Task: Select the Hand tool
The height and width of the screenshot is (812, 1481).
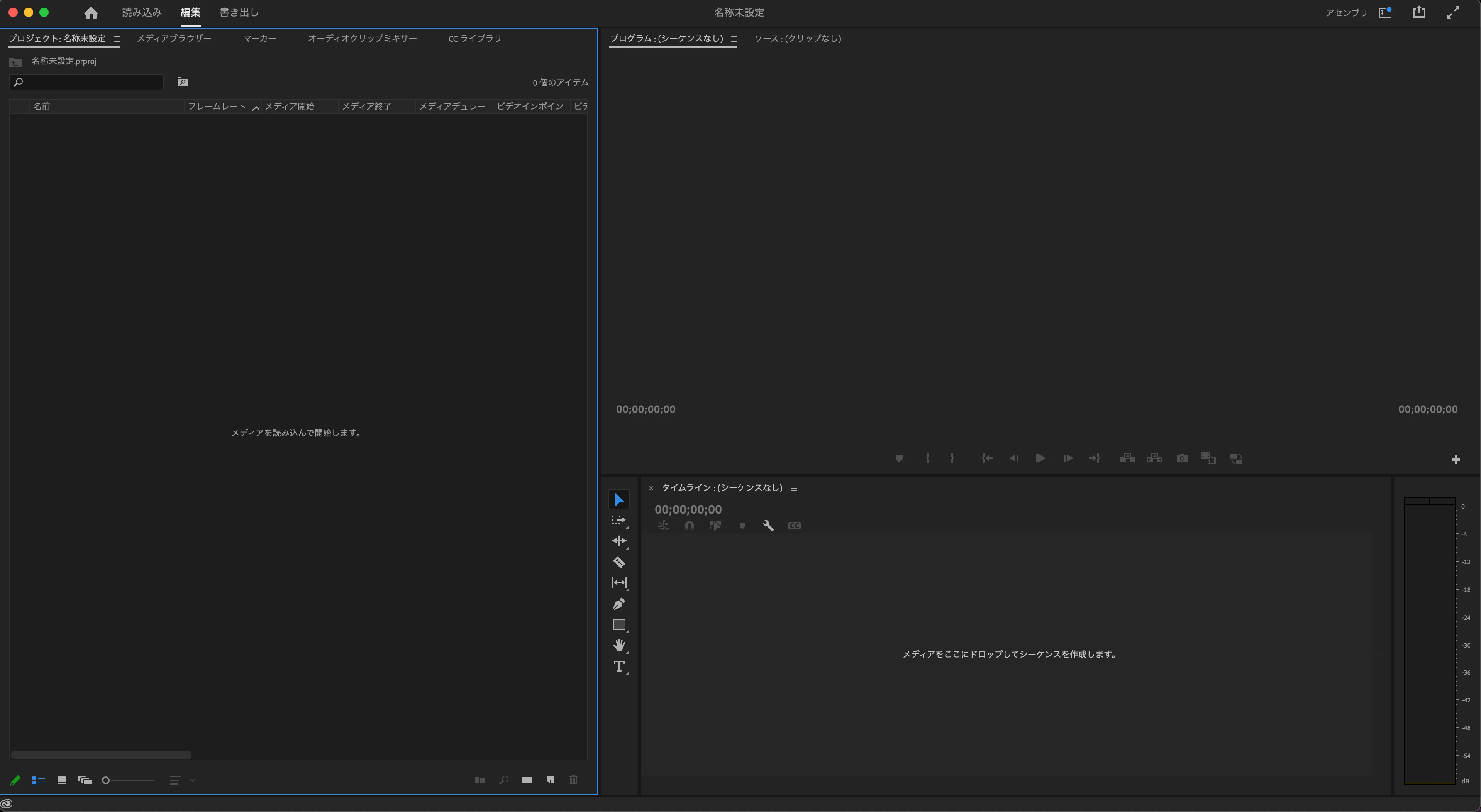Action: (618, 645)
